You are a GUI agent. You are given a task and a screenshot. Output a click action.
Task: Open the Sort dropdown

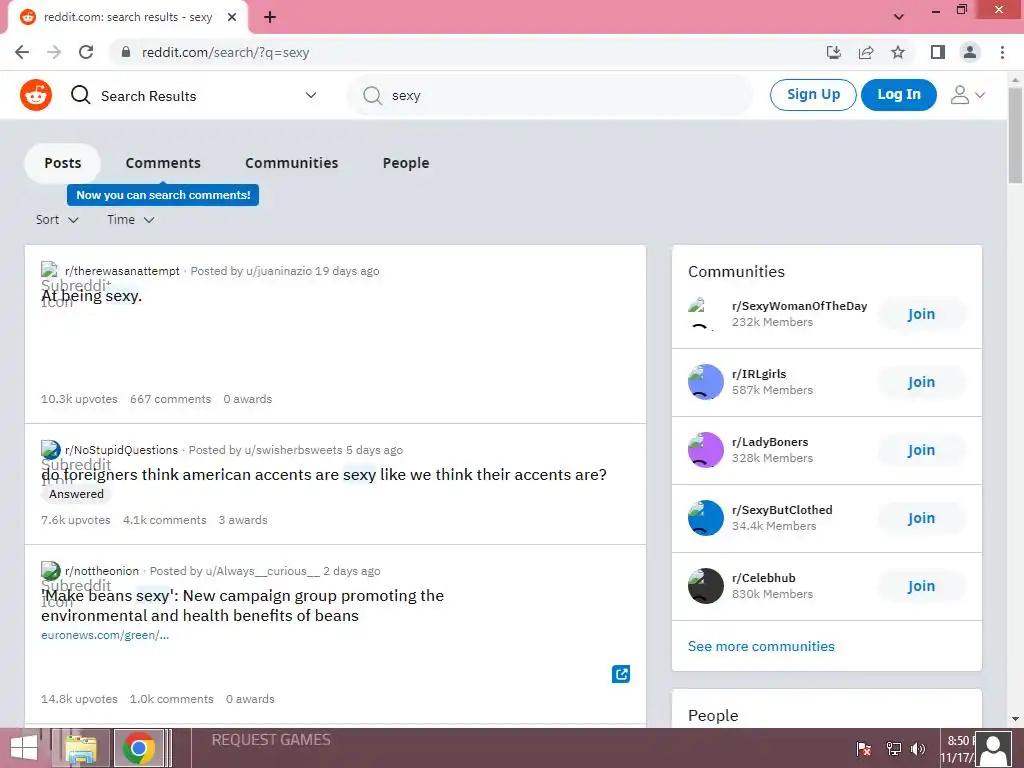[x=57, y=220]
